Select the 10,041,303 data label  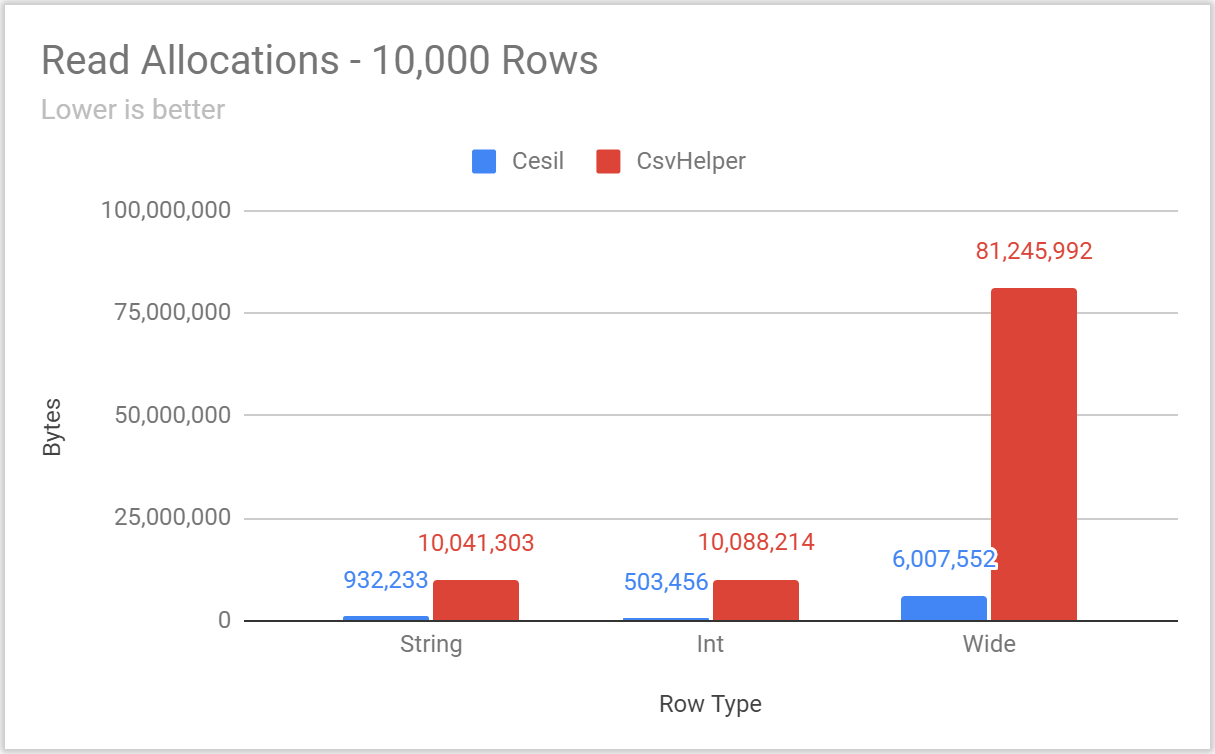pos(476,544)
